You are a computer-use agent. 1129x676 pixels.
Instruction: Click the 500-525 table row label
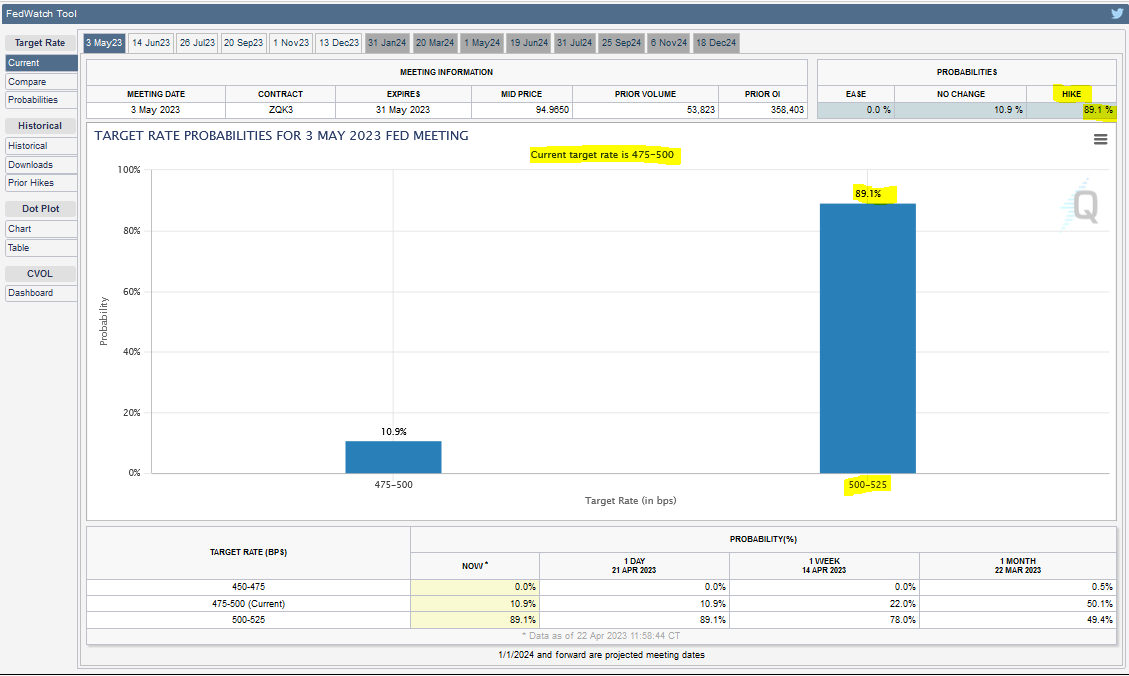click(x=248, y=620)
